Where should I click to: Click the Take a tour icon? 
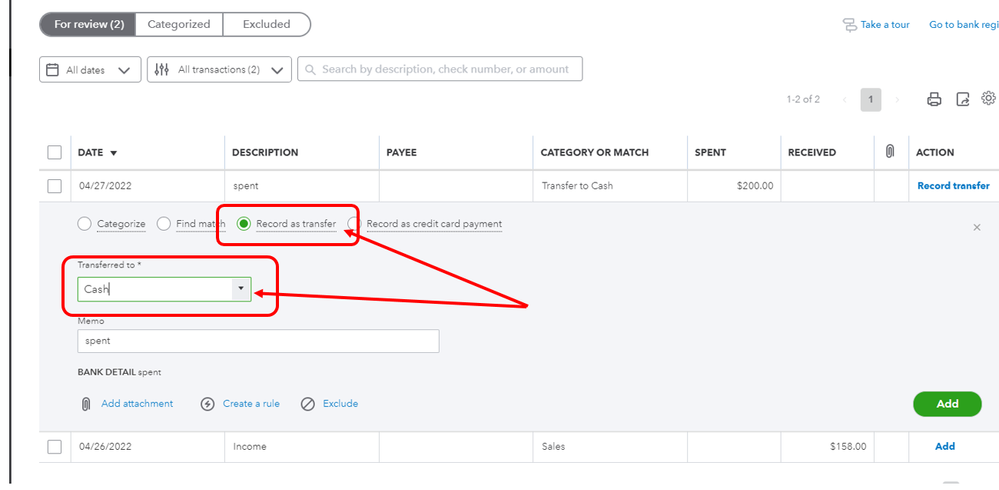[x=850, y=25]
